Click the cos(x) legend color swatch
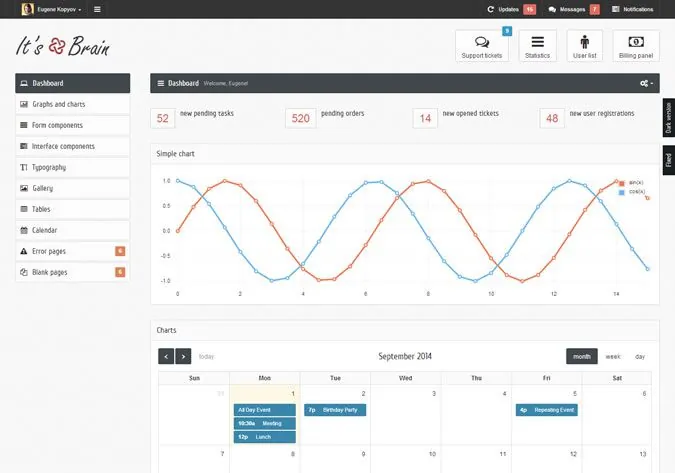675x473 pixels. (621, 192)
